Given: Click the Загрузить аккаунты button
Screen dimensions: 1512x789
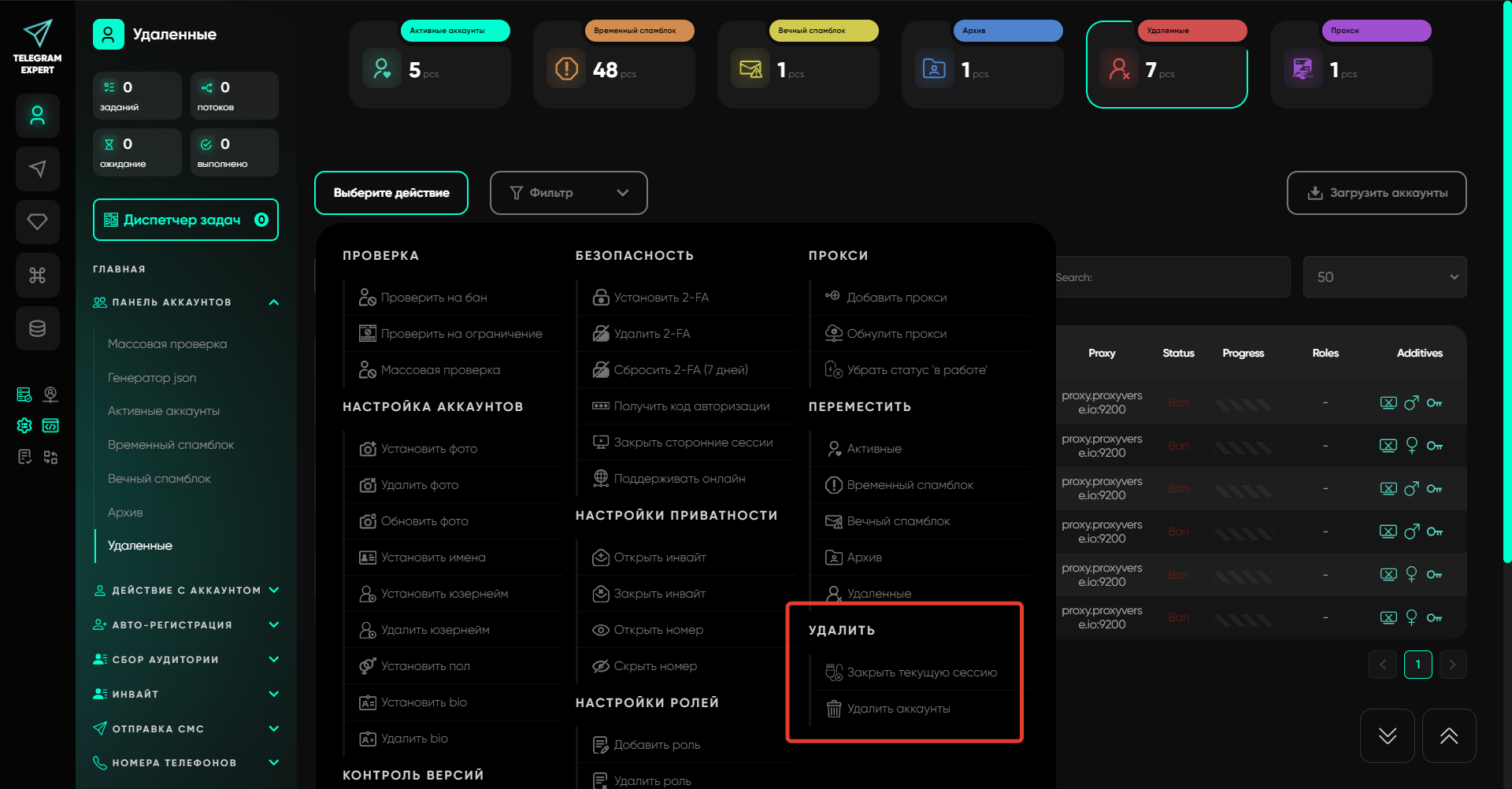Looking at the screenshot, I should (1377, 193).
